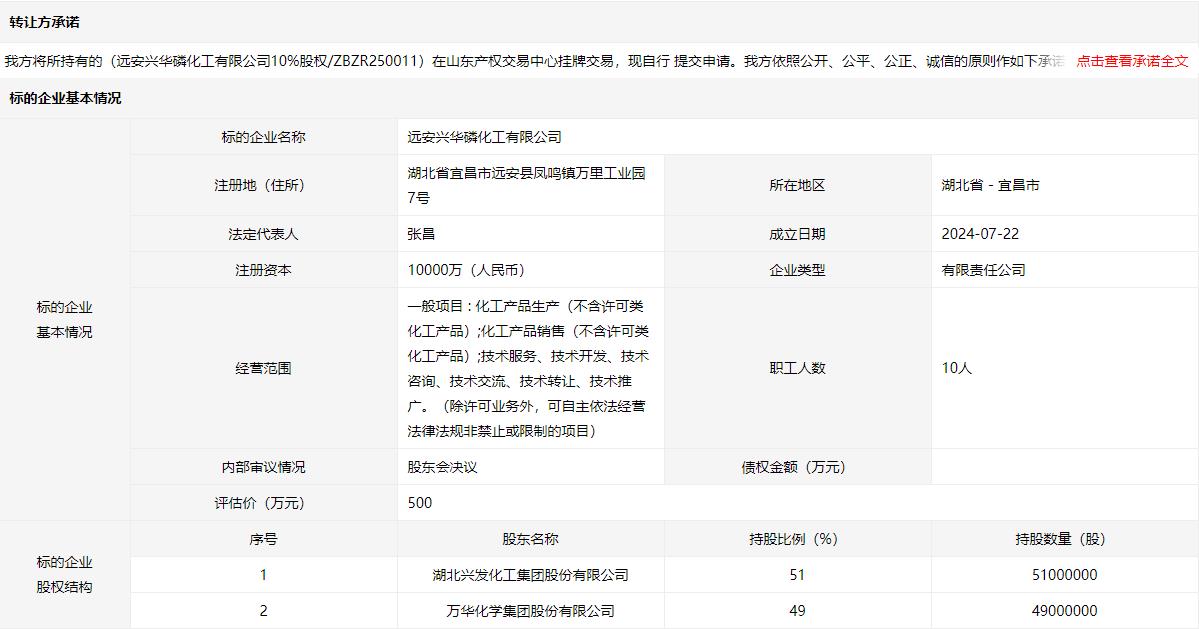This screenshot has height=629, width=1199.
Task: Click the employee count value 10人
Action: (x=956, y=368)
